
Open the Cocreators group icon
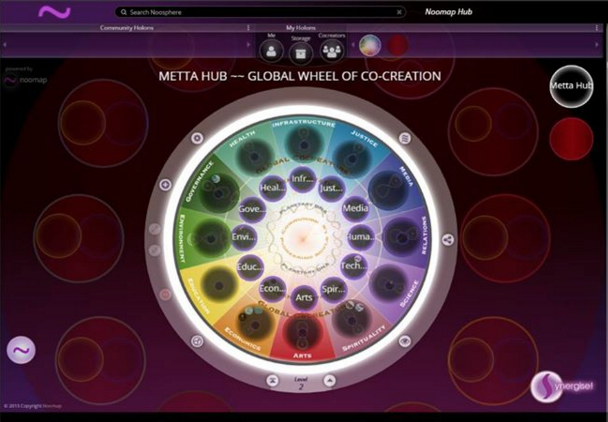tap(332, 48)
